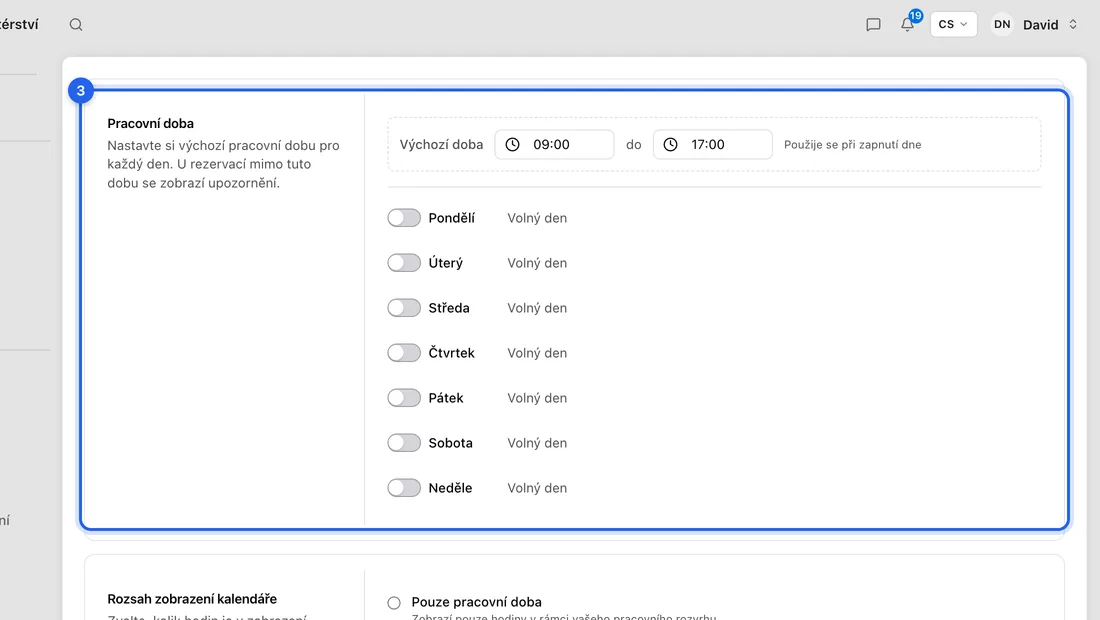Screen dimensions: 1100x620
Task: Click the clock icon beside 17:00
Action: (x=671, y=144)
